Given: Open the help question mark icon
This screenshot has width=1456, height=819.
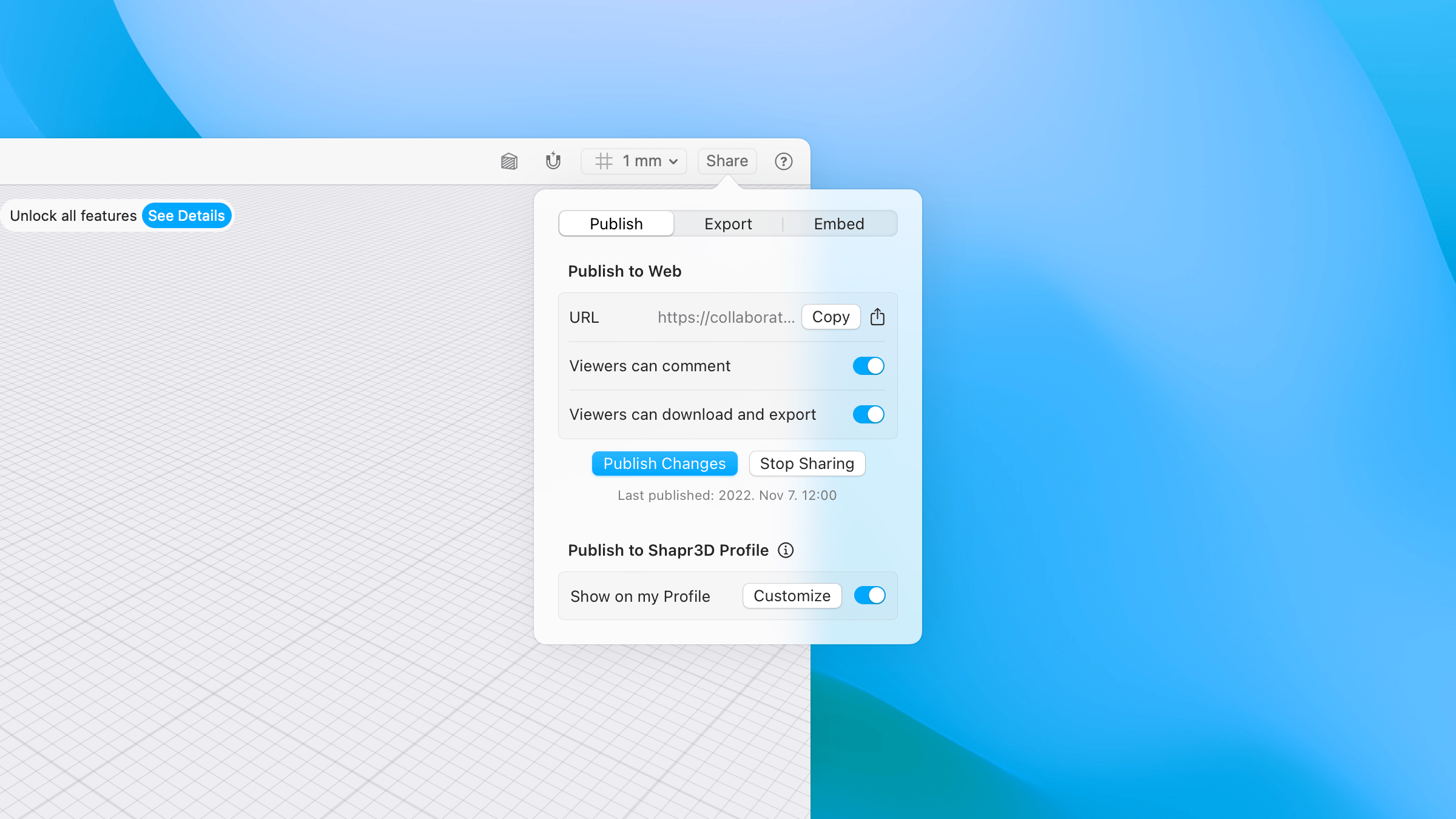Looking at the screenshot, I should 783,161.
